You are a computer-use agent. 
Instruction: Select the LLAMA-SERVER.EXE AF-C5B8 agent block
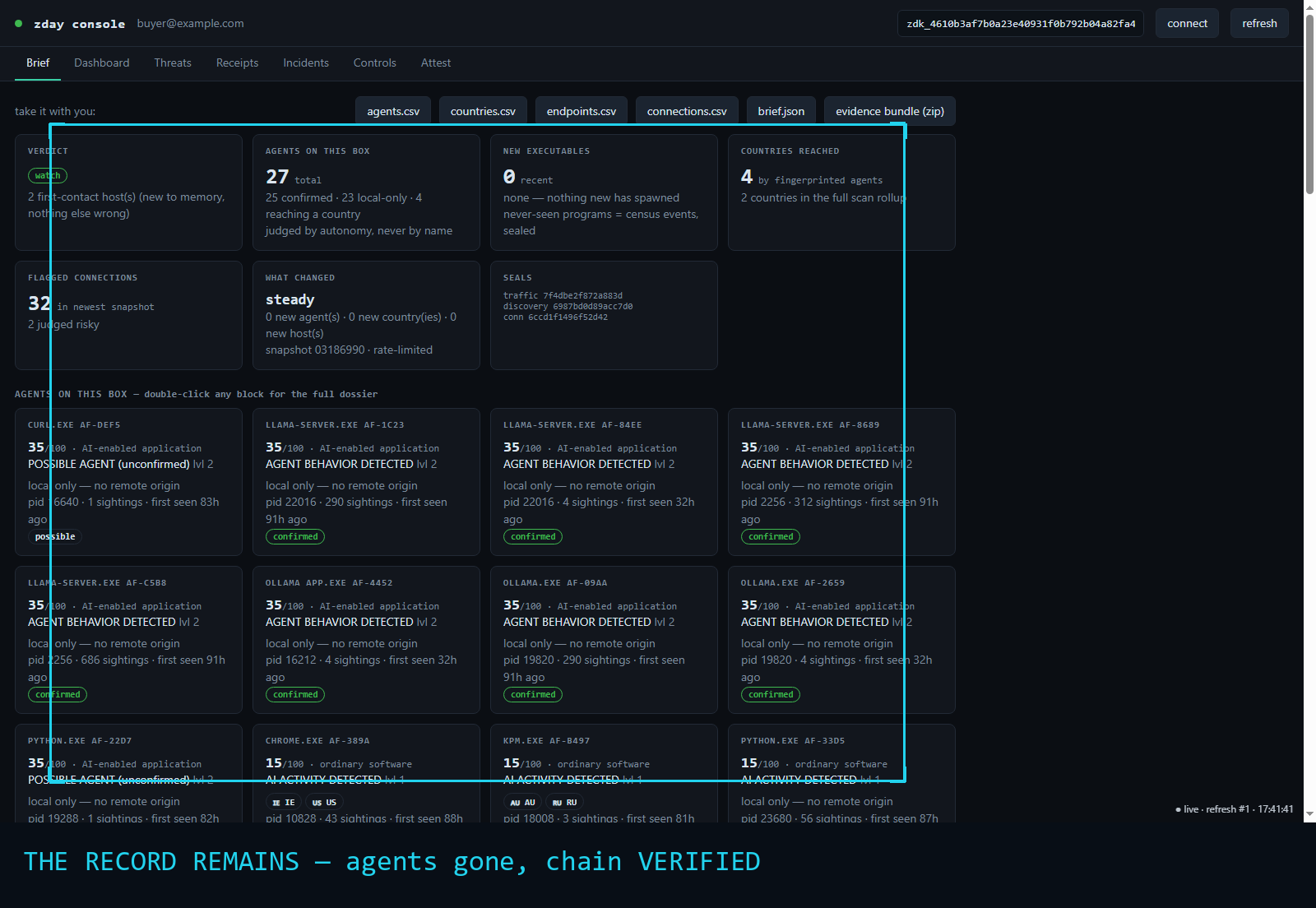click(128, 640)
